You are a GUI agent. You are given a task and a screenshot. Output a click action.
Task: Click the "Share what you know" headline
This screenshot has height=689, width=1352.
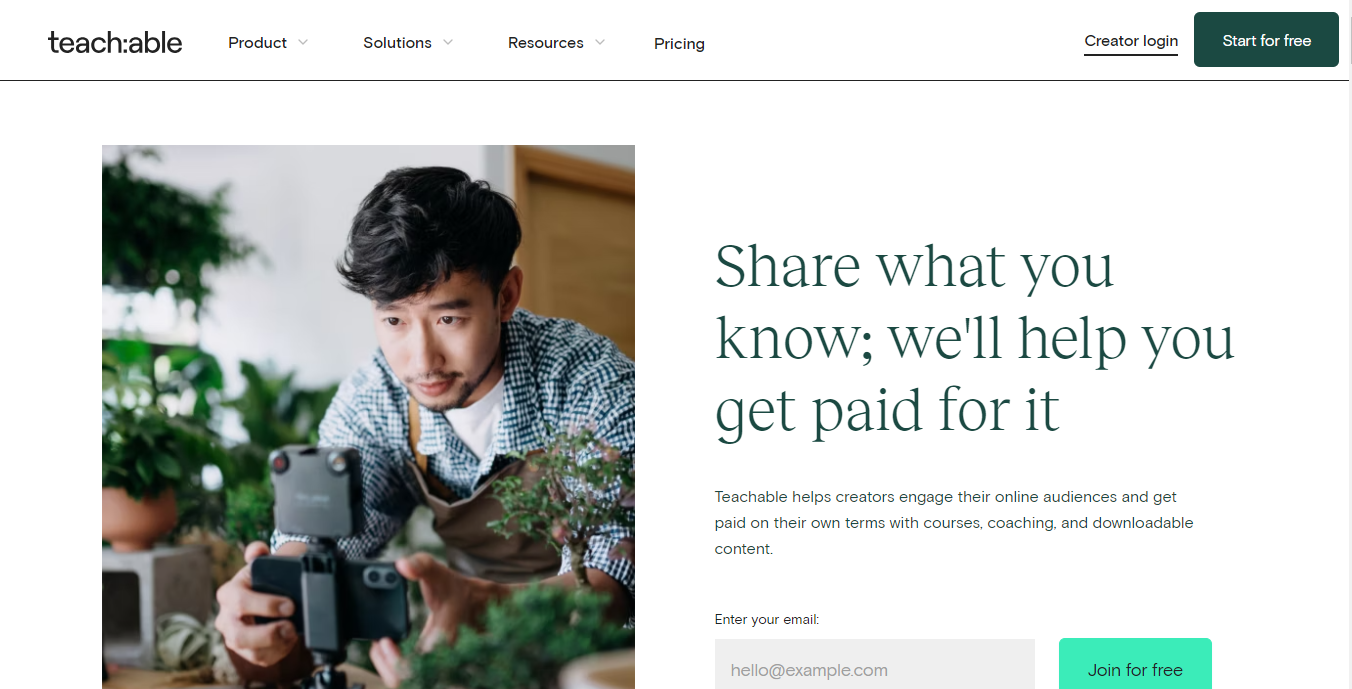[x=974, y=338]
